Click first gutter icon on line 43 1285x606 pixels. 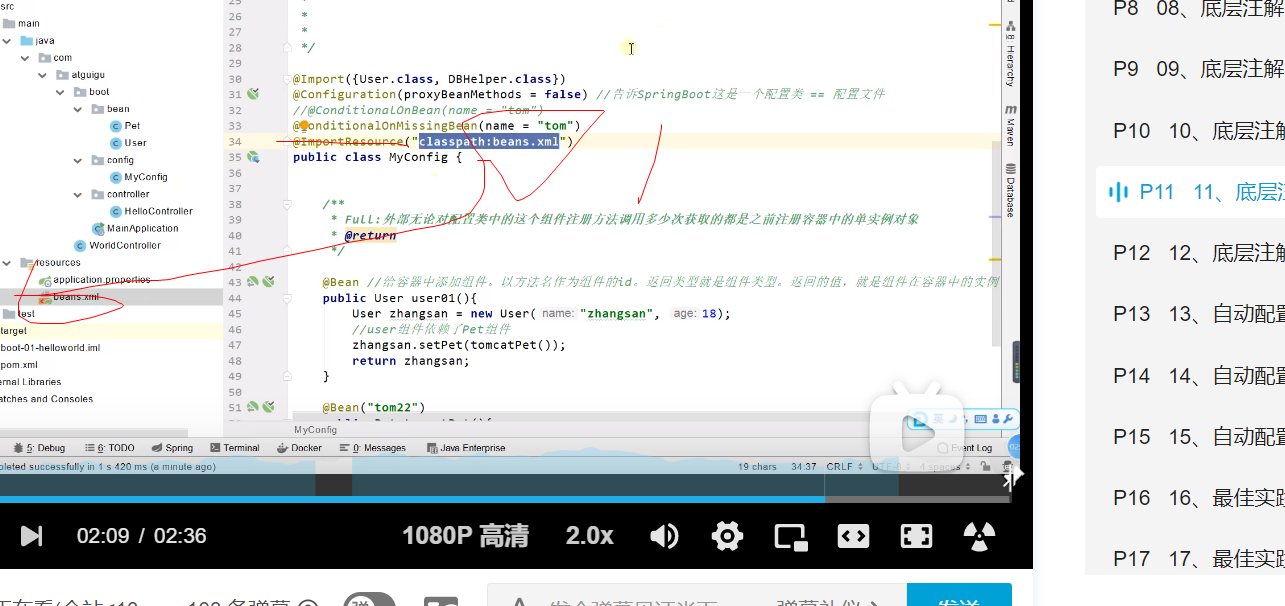(x=254, y=282)
